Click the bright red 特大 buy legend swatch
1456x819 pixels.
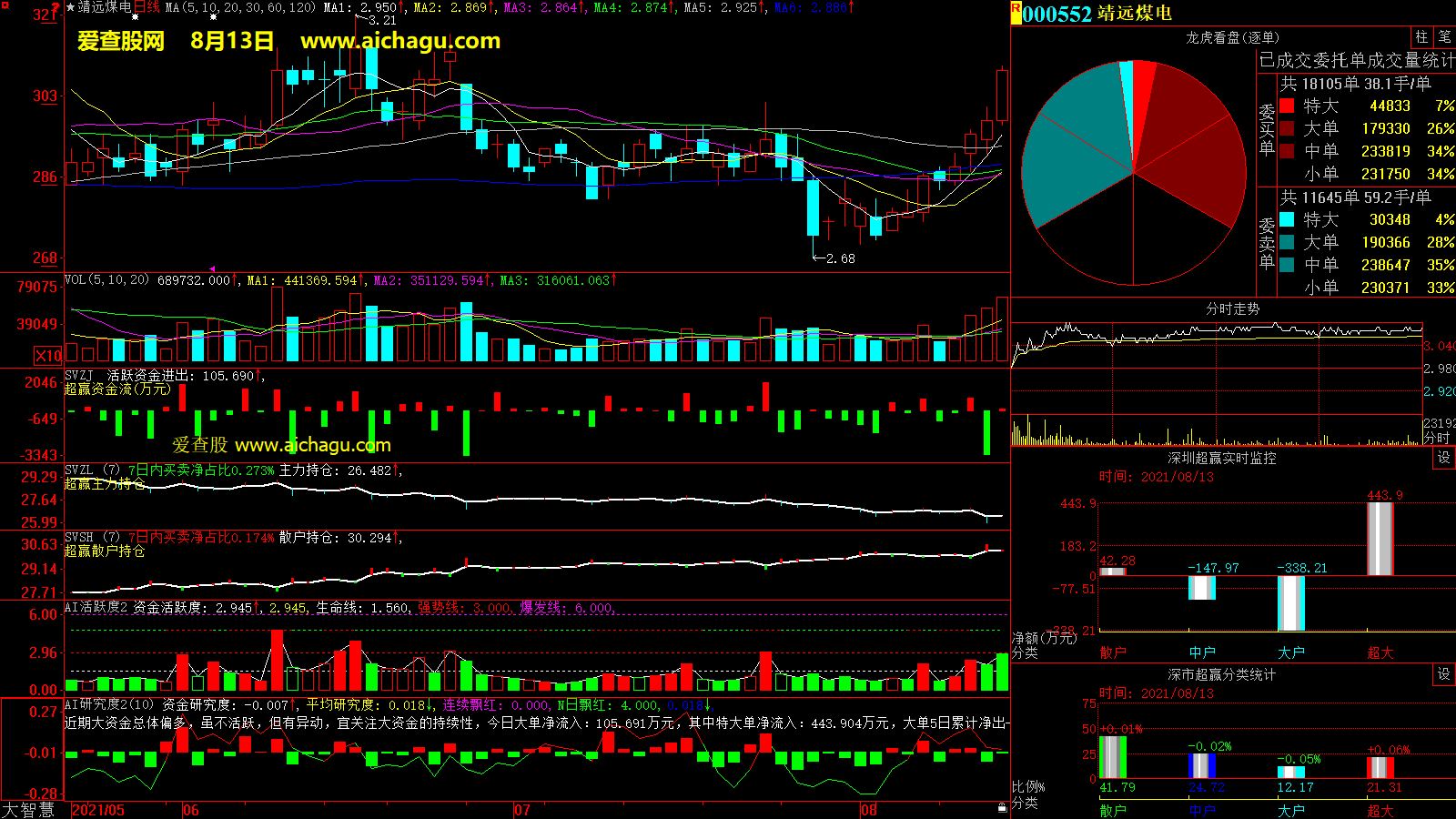pyautogui.click(x=1287, y=106)
